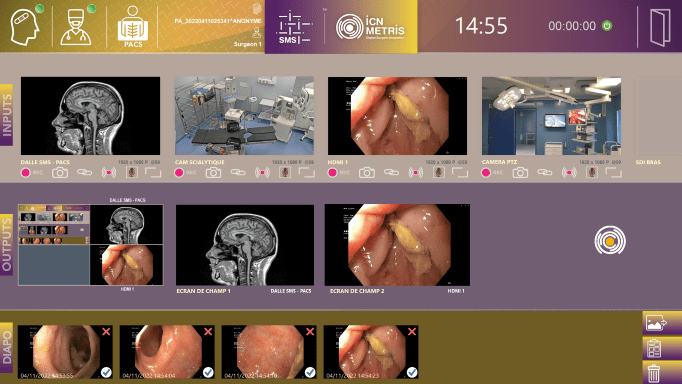Viewport: 682px width, 384px height.
Task: Select ECRAN DE CHAMP 2 output
Action: [397, 245]
